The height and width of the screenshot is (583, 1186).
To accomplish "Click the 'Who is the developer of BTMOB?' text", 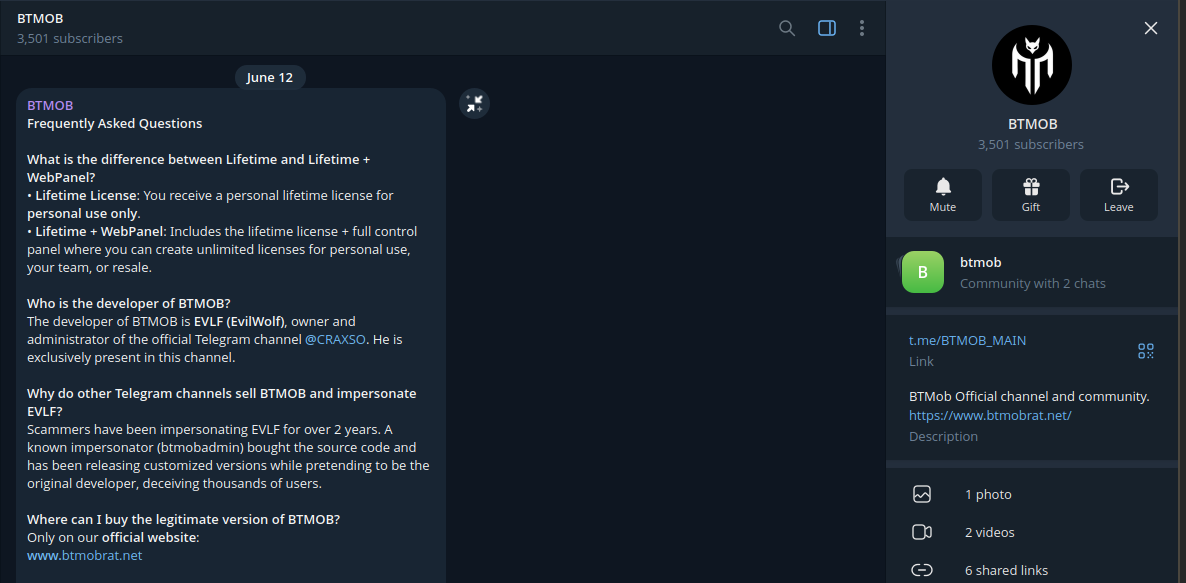I will tap(129, 303).
